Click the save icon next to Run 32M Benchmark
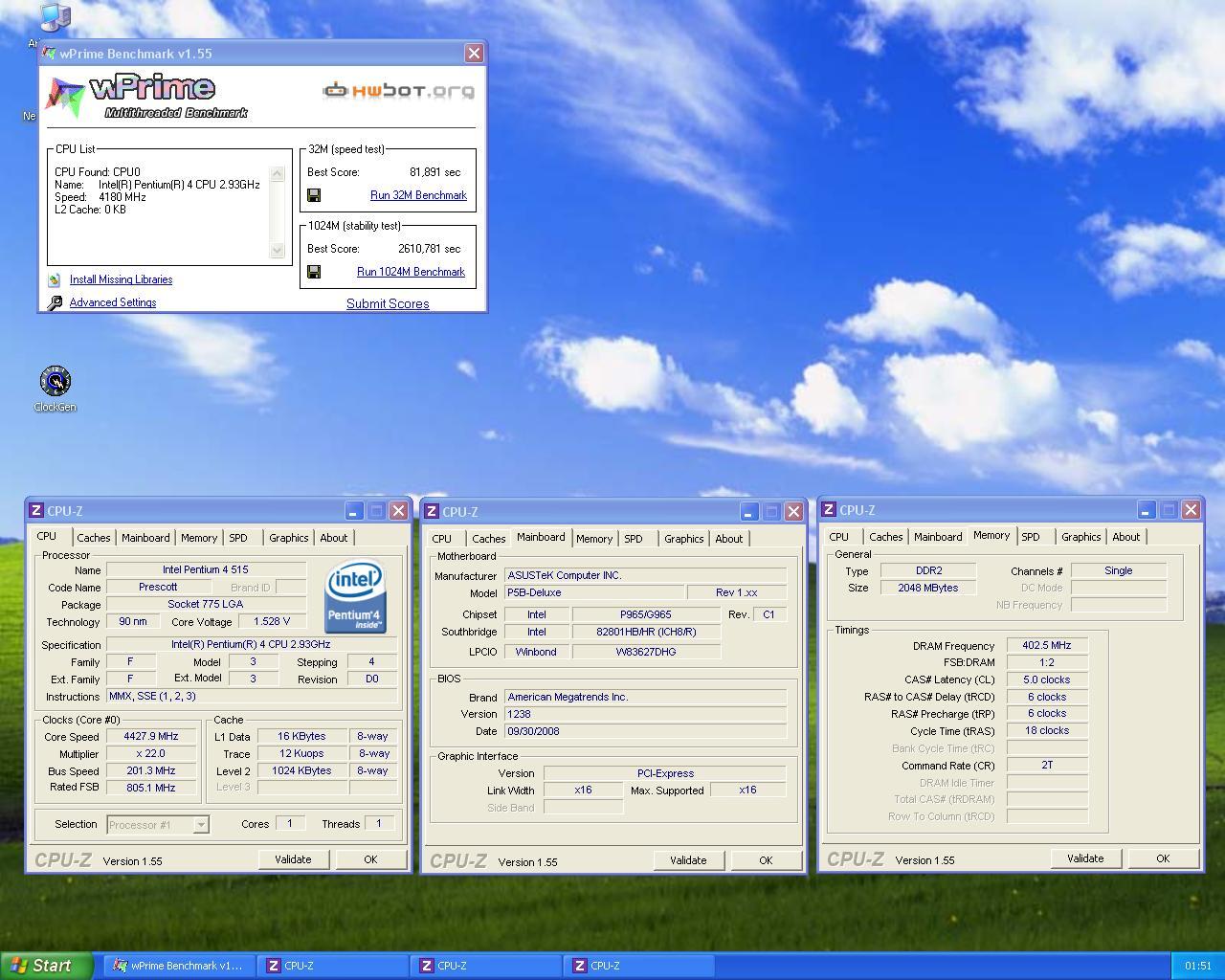Screen dimensions: 1225x980 click(314, 195)
